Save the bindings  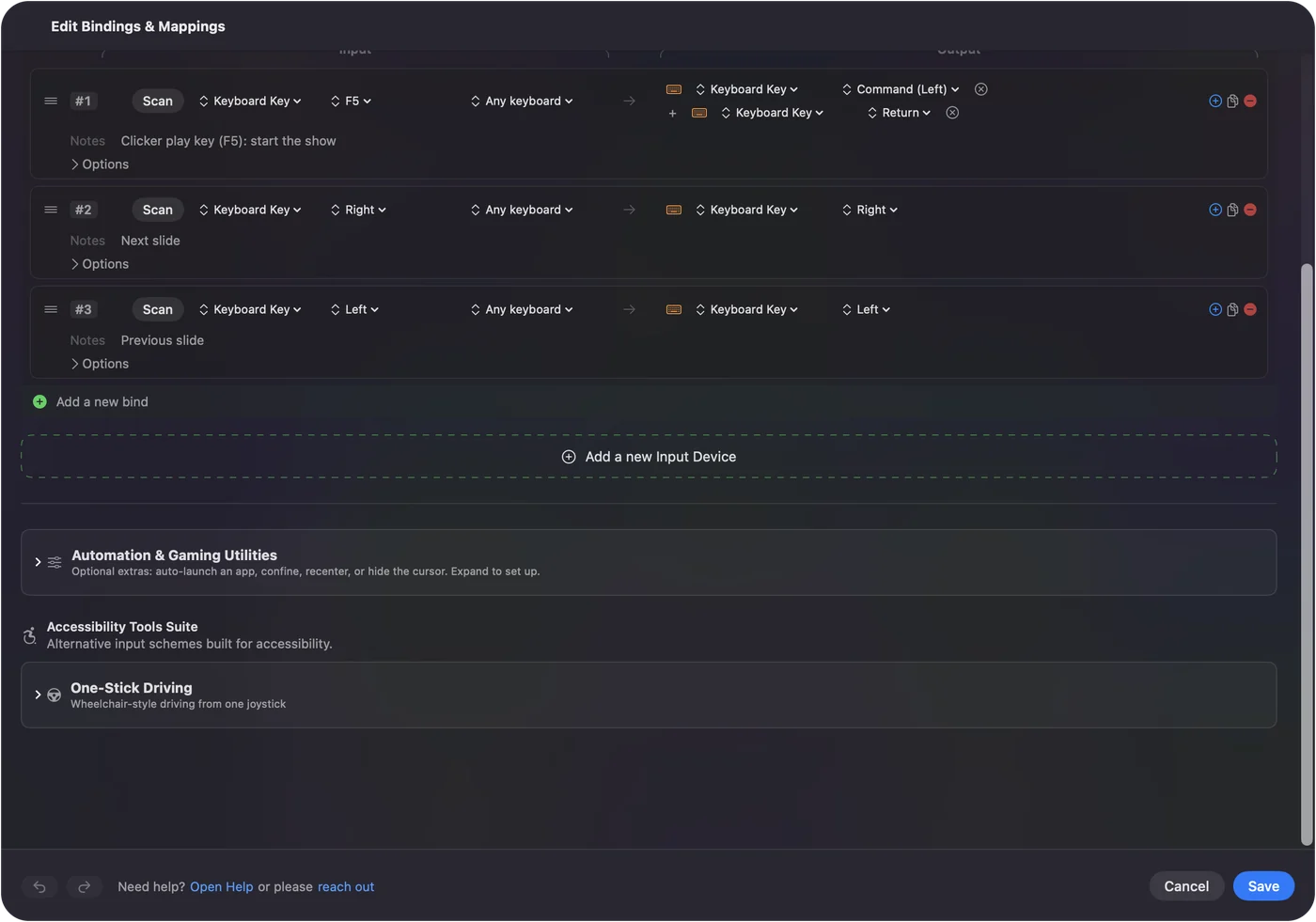coord(1263,886)
